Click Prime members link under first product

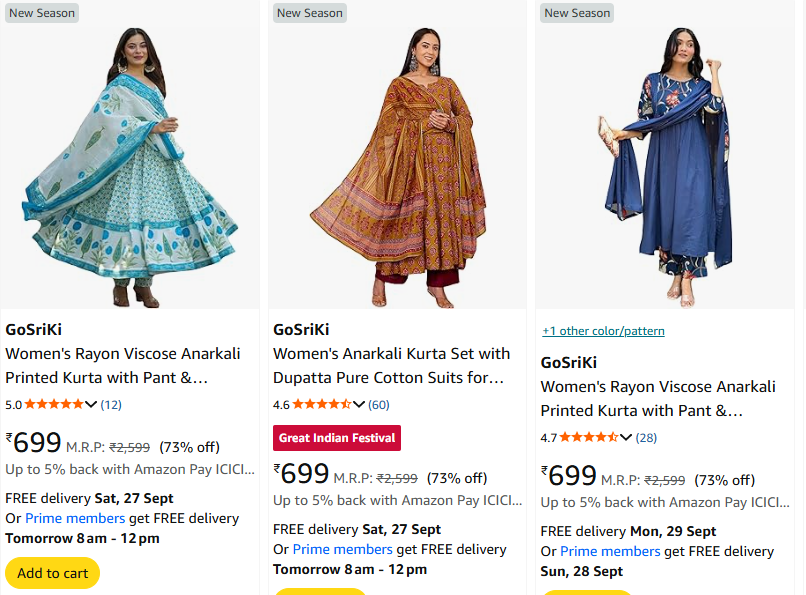(75, 518)
